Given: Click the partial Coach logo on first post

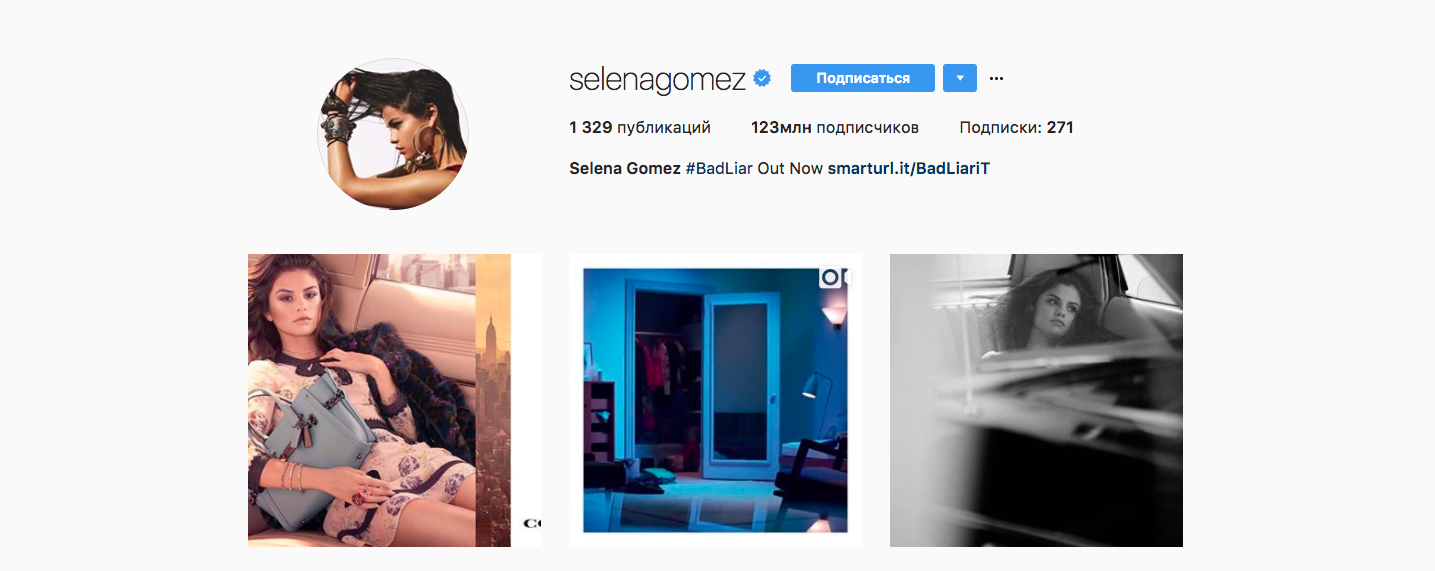Looking at the screenshot, I should [532, 523].
